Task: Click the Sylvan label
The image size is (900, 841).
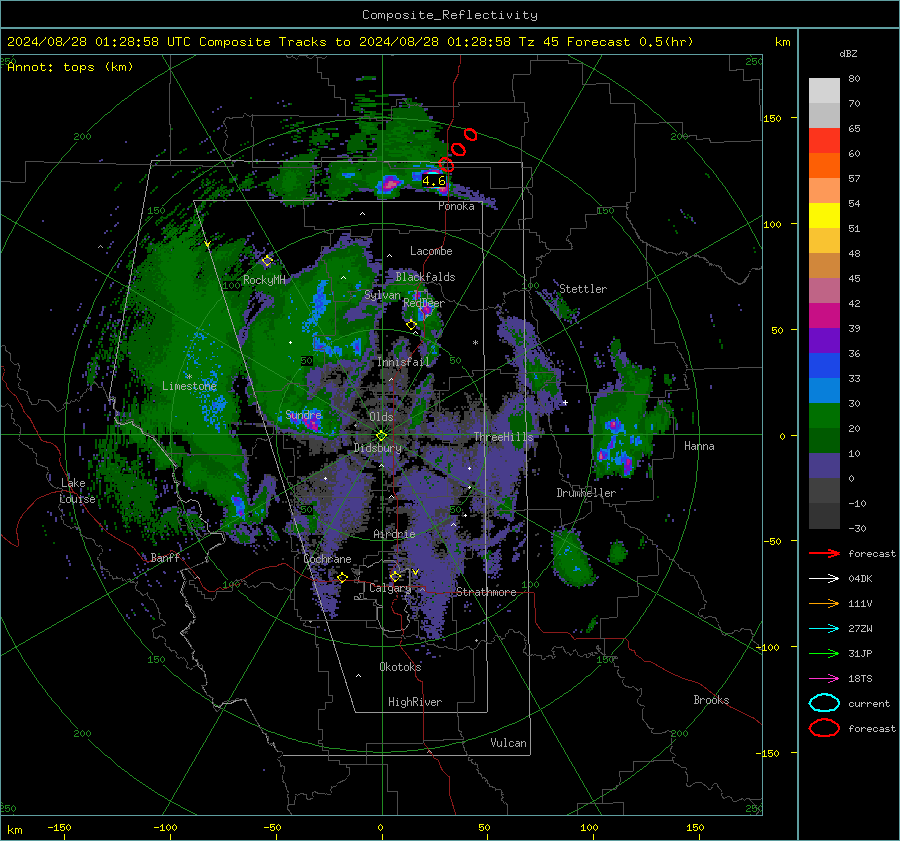Action: [x=382, y=295]
